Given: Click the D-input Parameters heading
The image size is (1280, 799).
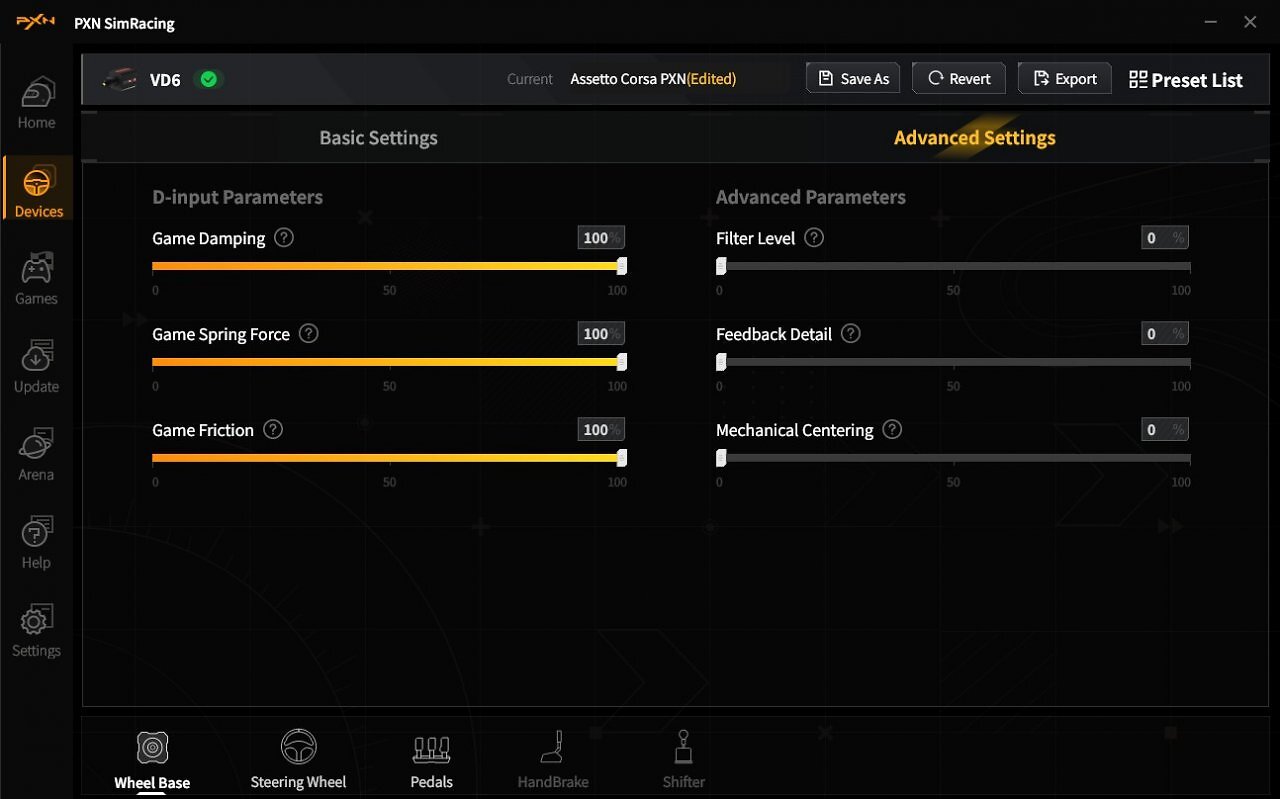Looking at the screenshot, I should coord(237,197).
